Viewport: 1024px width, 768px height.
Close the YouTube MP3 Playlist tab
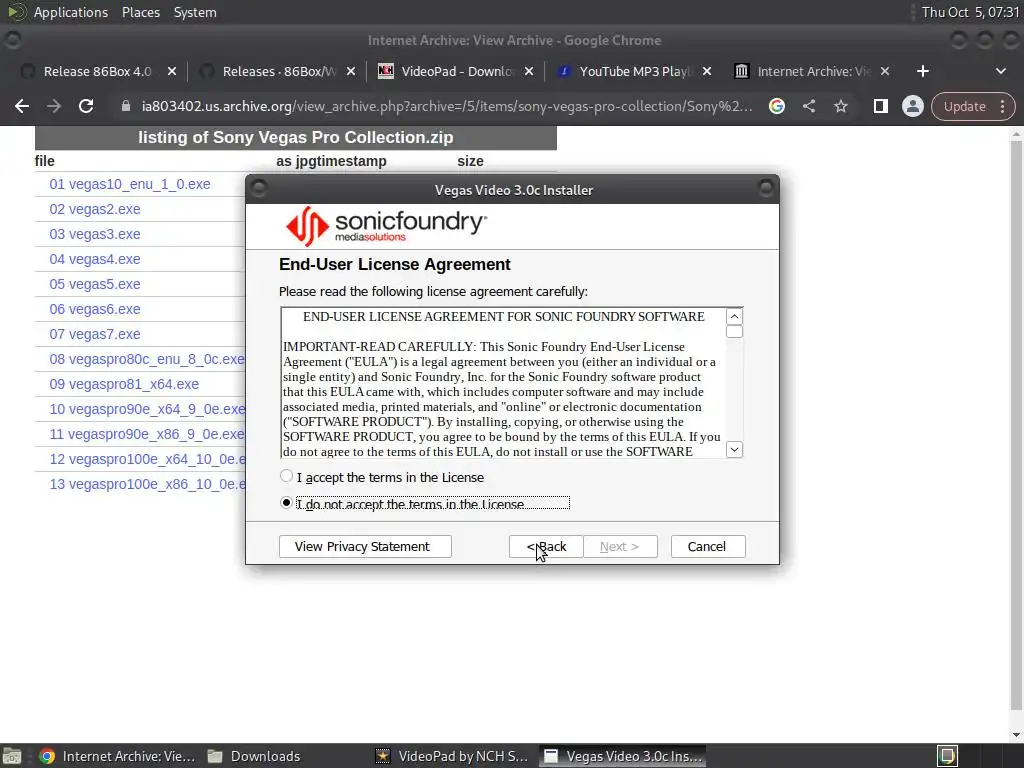[x=707, y=71]
